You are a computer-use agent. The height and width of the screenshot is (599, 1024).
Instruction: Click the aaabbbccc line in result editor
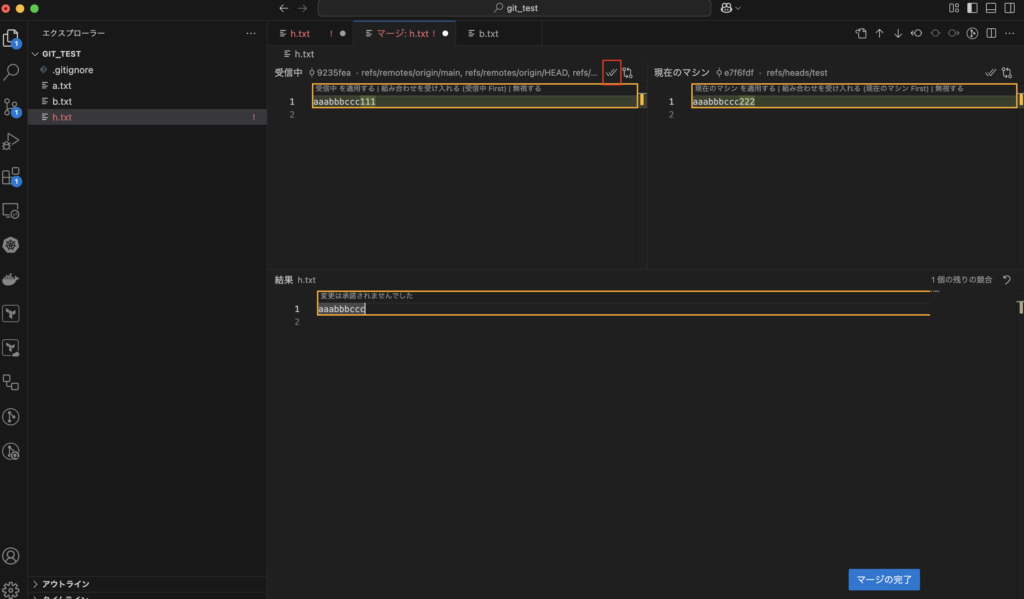[x=342, y=309]
